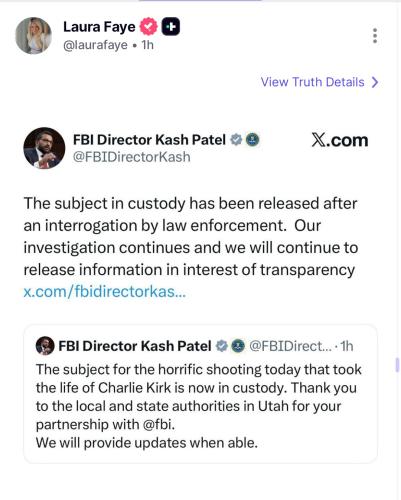
Task: Click the gray verified check next to Kash Patel
Action: pyautogui.click(x=236, y=140)
